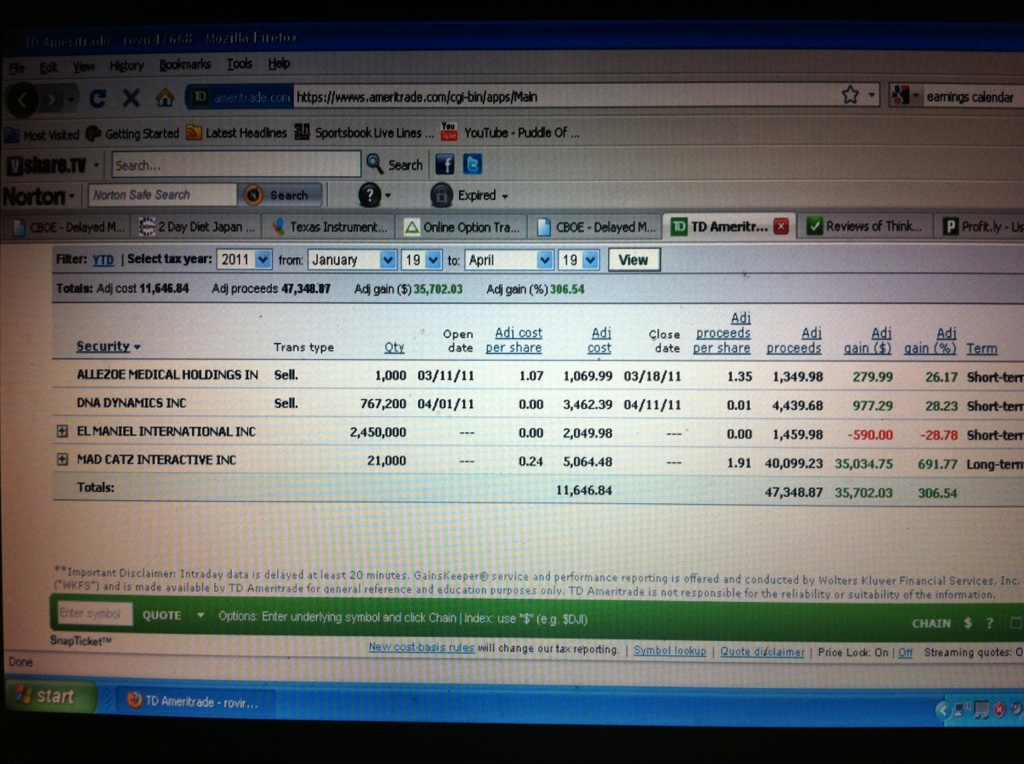The image size is (1024, 764).
Task: Open the Quote disclaimer link
Action: (x=762, y=652)
